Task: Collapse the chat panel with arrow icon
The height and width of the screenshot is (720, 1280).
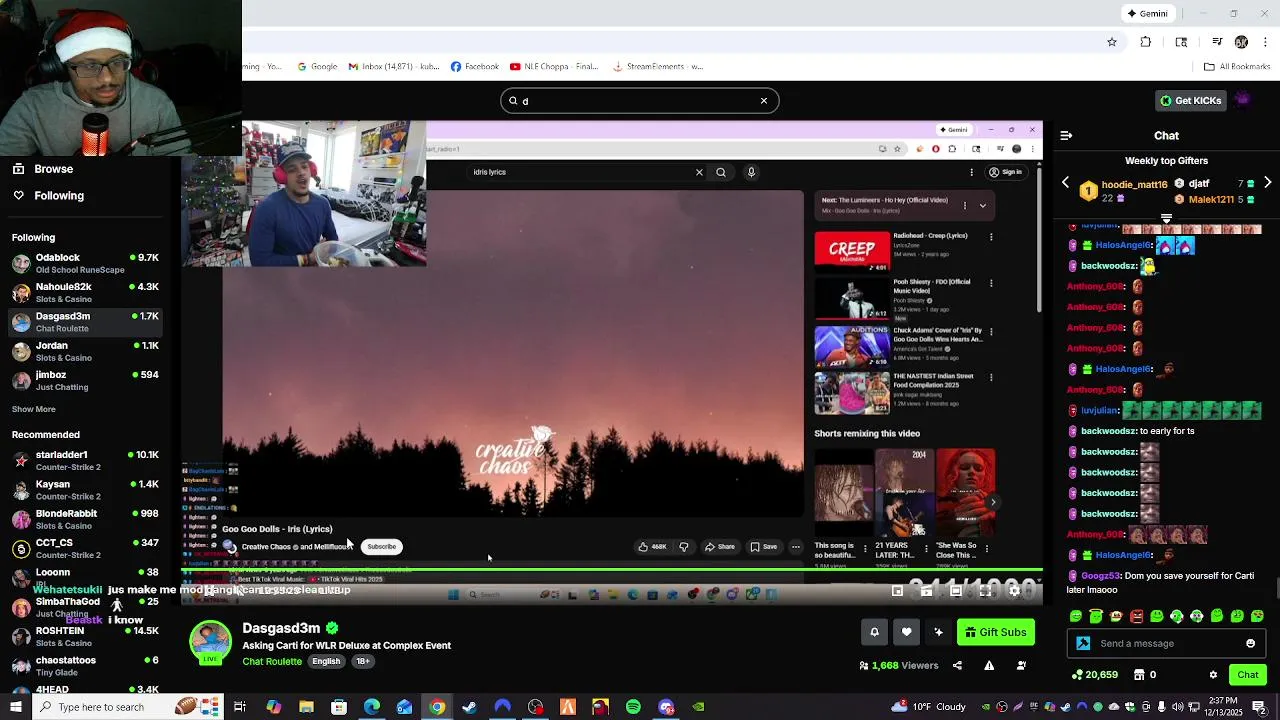Action: 1066,135
